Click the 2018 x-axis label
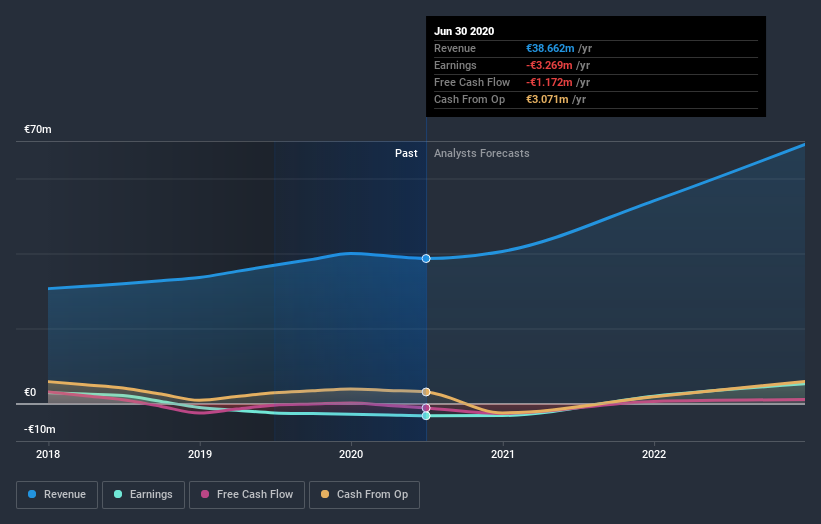This screenshot has height=524, width=821. coord(48,454)
